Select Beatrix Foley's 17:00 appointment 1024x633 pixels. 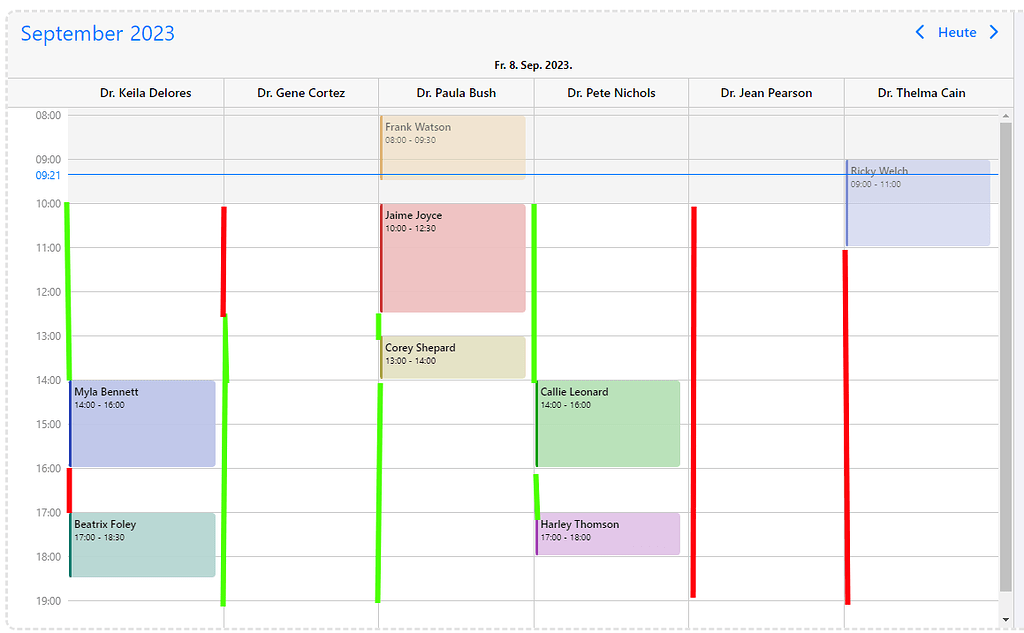click(x=142, y=545)
